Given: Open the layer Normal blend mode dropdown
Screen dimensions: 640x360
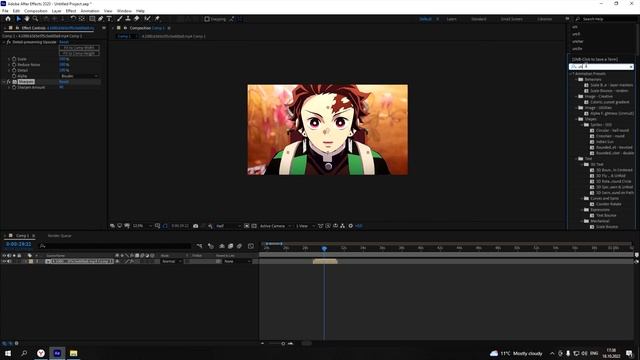Looking at the screenshot, I should tap(171, 261).
